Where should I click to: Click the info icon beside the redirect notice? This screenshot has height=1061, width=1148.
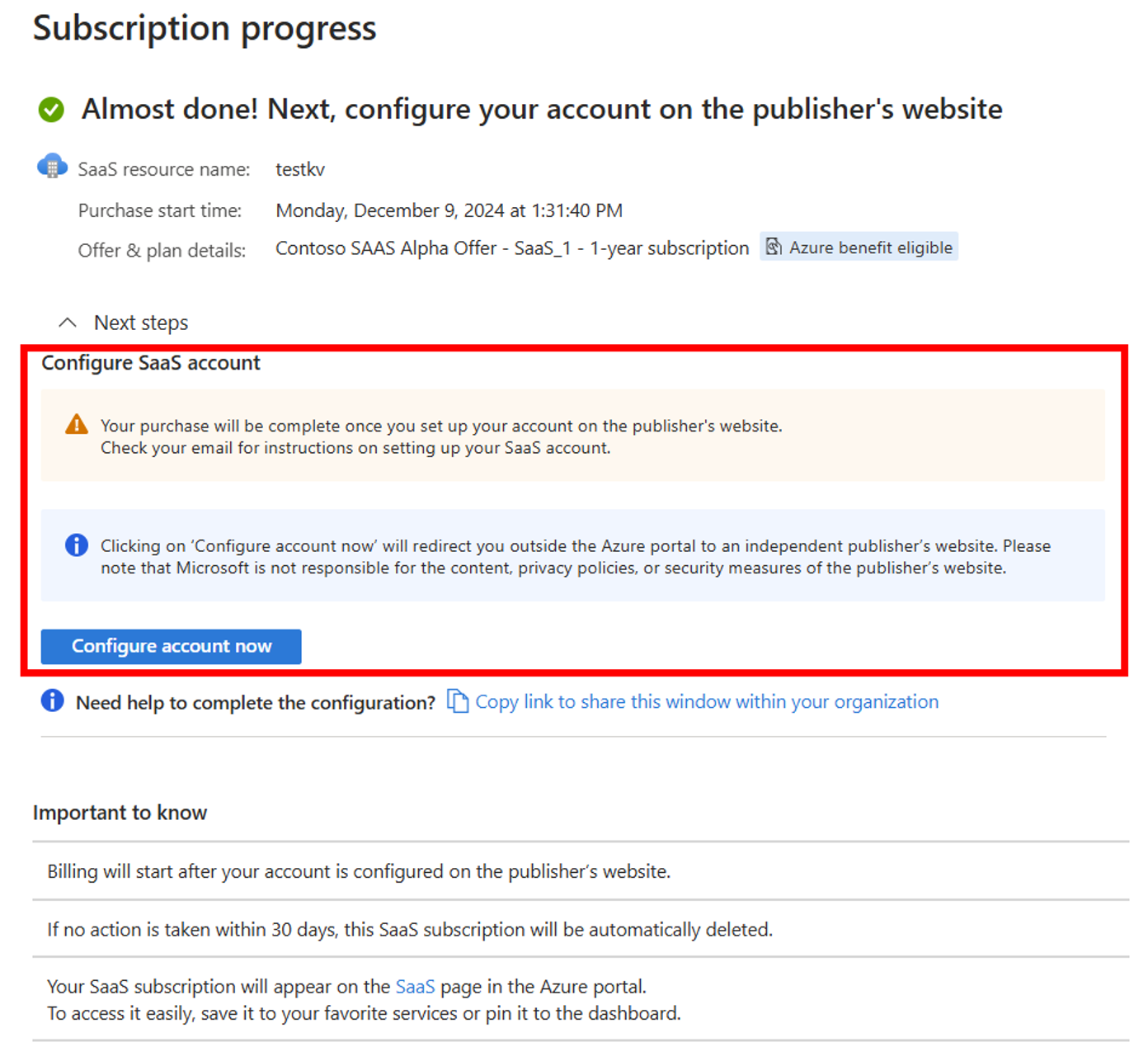(77, 545)
